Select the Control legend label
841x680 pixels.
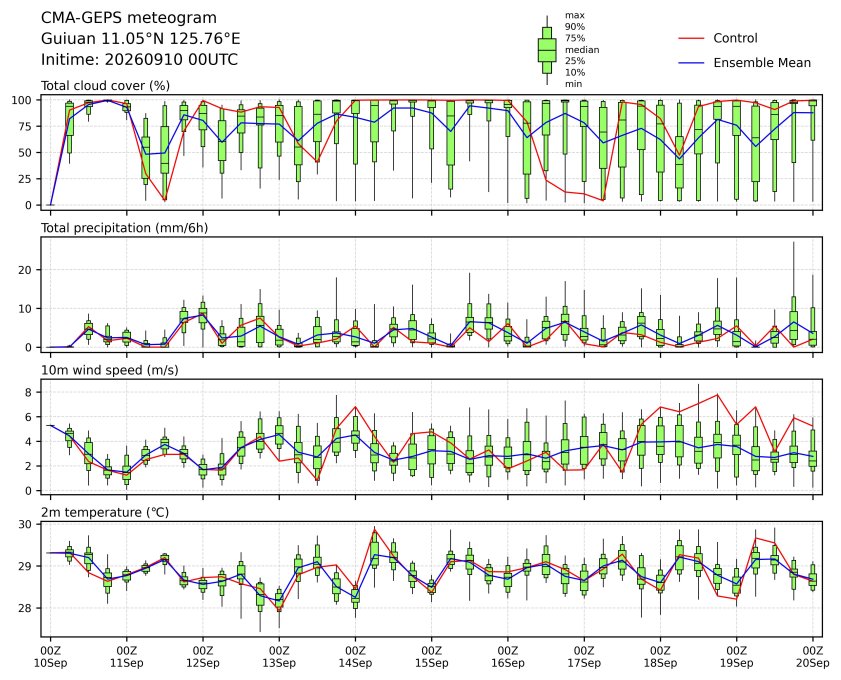735,38
